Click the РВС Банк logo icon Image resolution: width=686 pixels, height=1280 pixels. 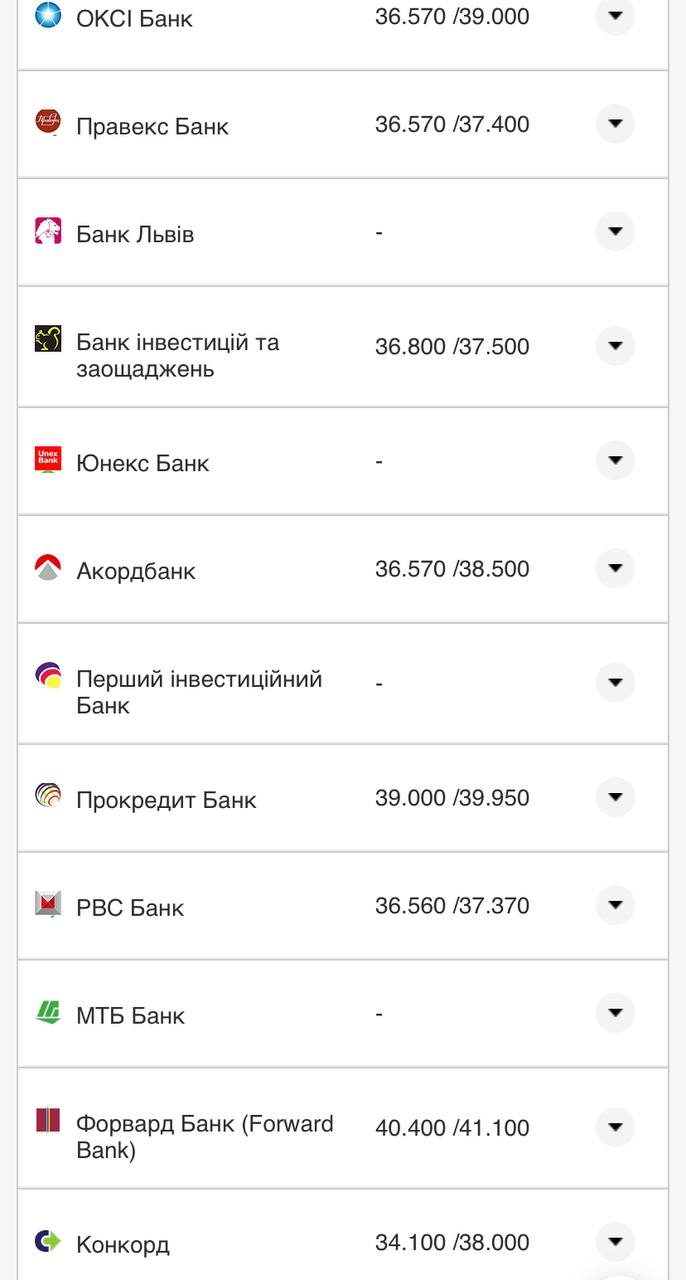48,904
